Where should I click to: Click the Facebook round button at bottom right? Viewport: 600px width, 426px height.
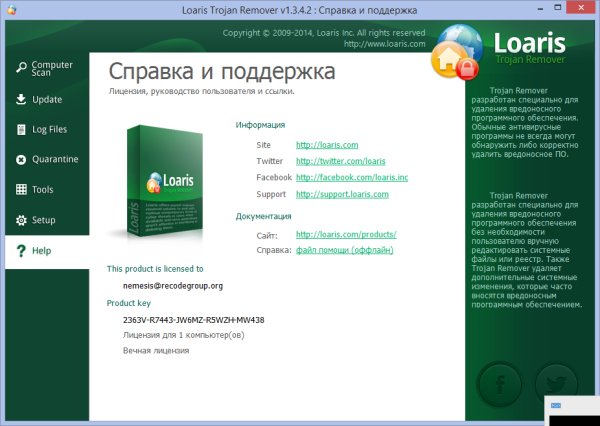[x=499, y=384]
